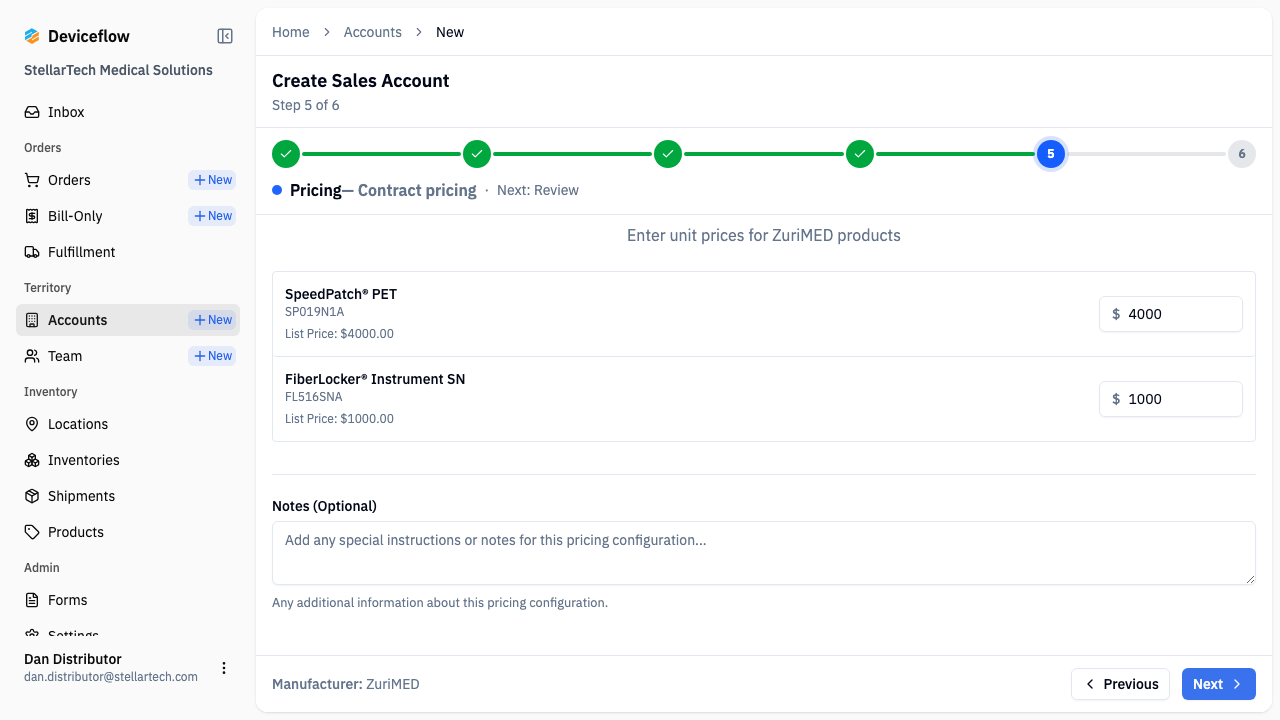The width and height of the screenshot is (1280, 720).
Task: Click inside the Notes text area
Action: [763, 552]
